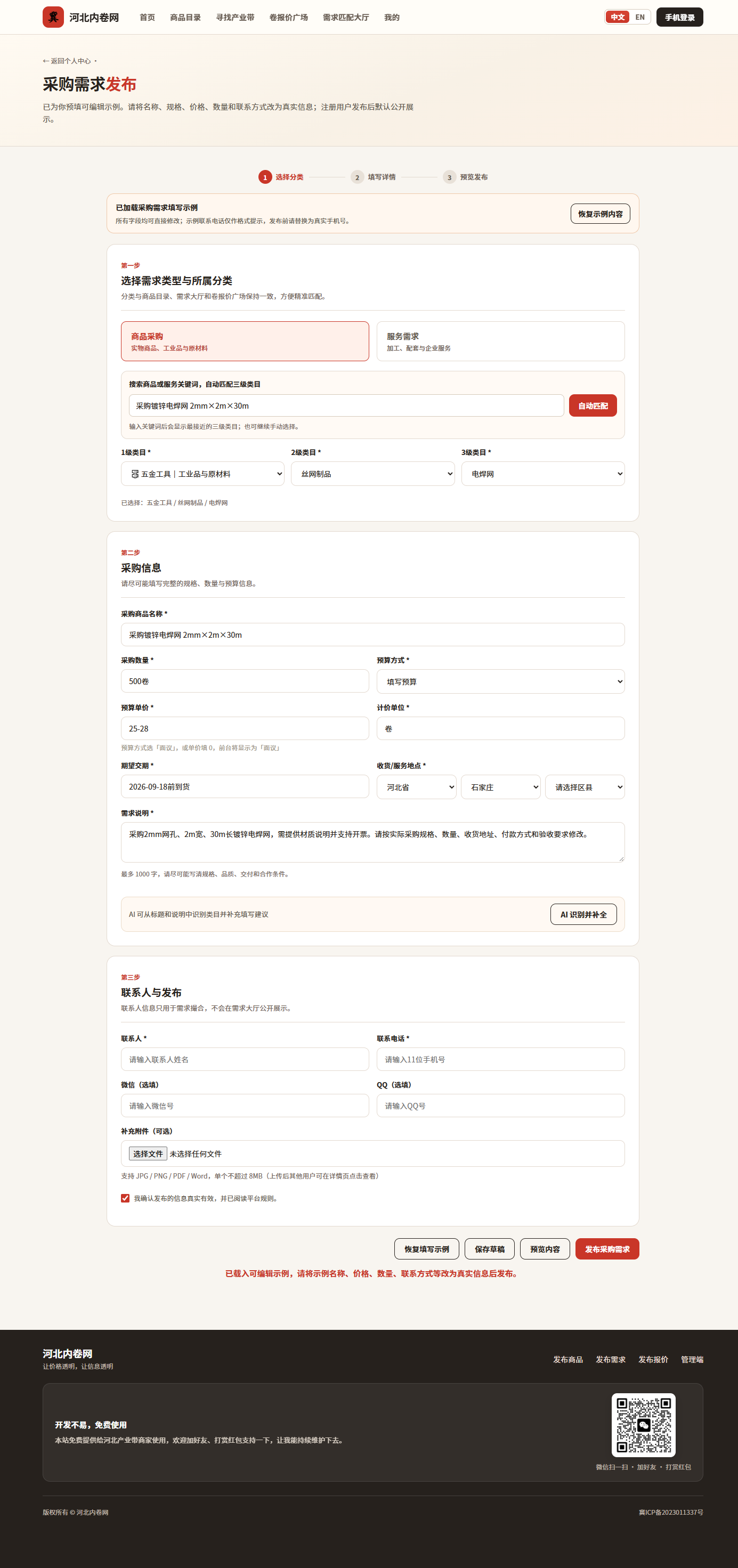Click the 保存草稿 button
This screenshot has height=1568, width=738.
tap(490, 1248)
